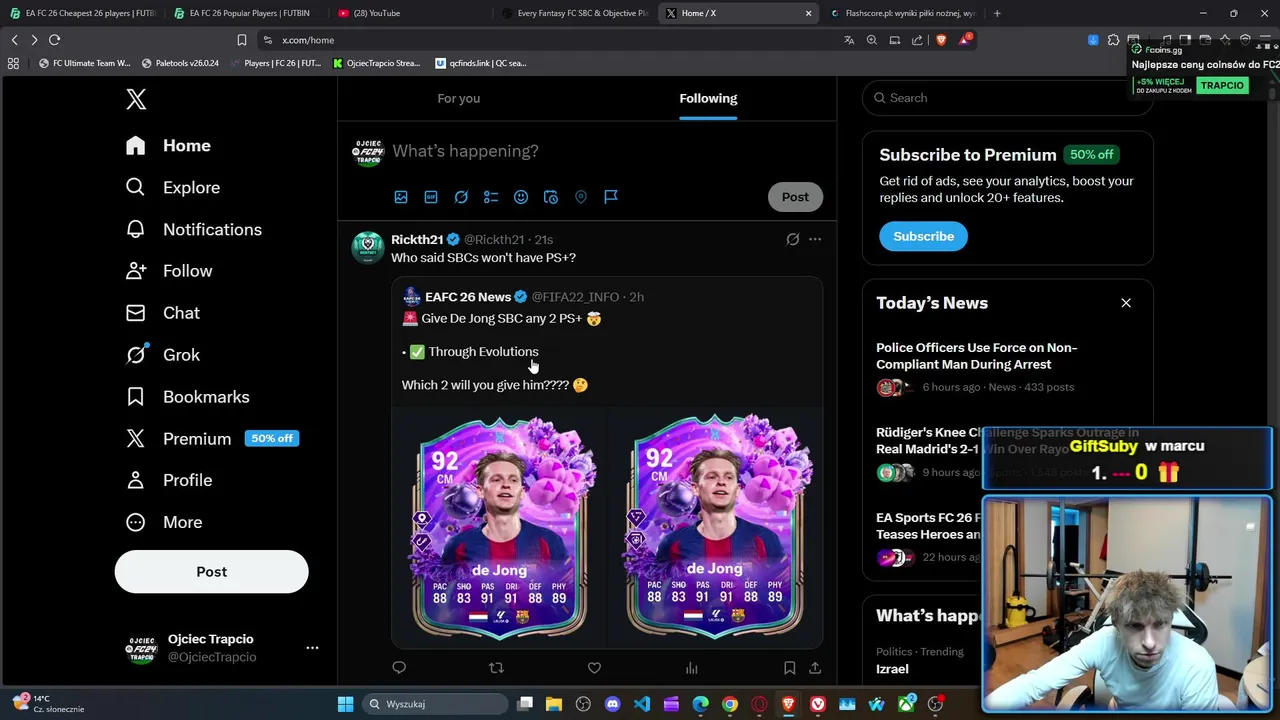Screen dimensions: 1280x720
Task: Repost the Rickth21 post
Action: click(496, 668)
